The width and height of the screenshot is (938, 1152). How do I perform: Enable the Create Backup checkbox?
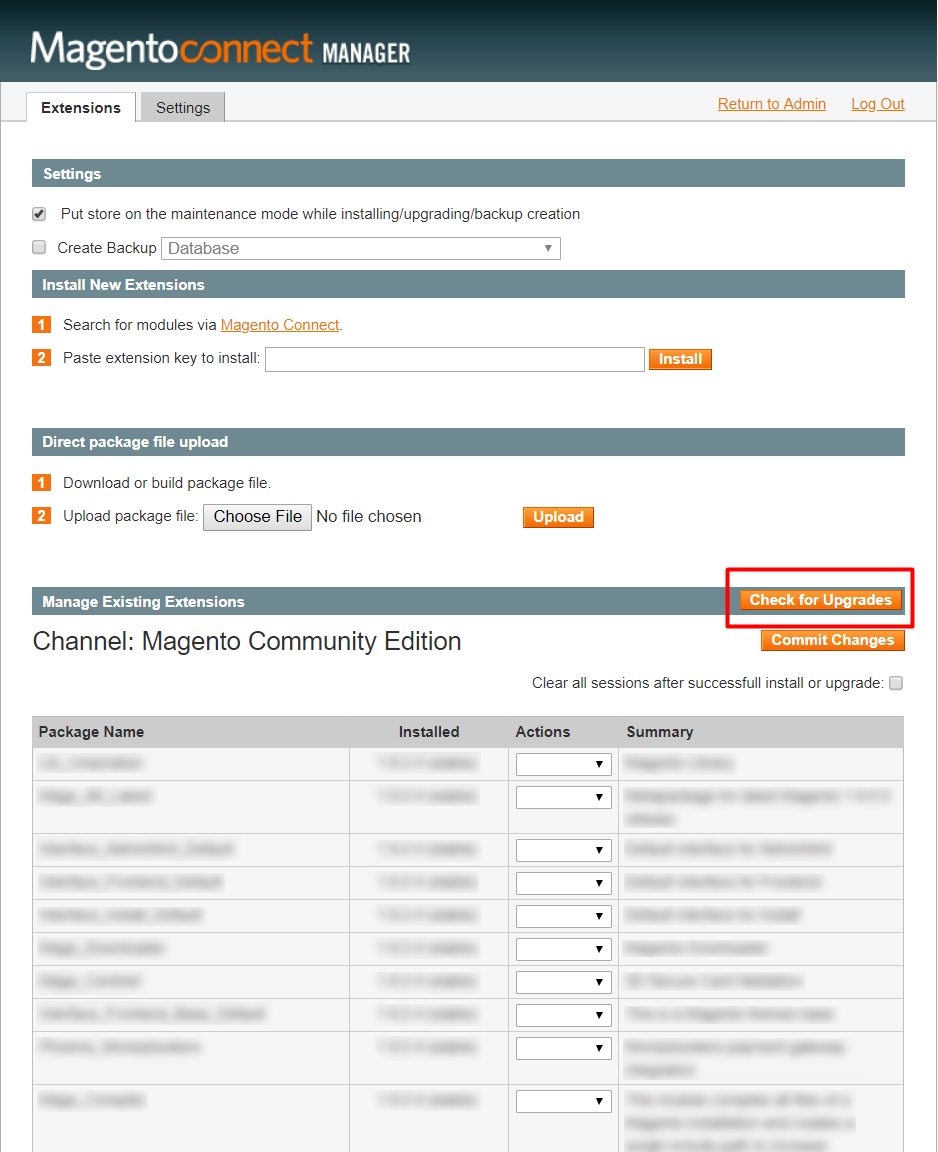coord(39,248)
